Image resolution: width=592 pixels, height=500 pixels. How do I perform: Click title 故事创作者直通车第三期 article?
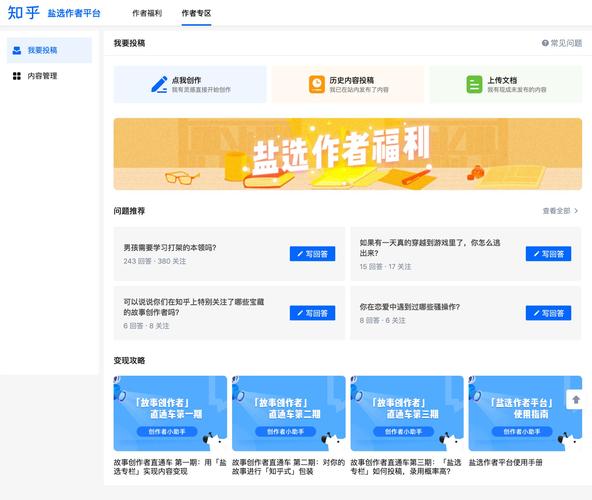coord(406,467)
